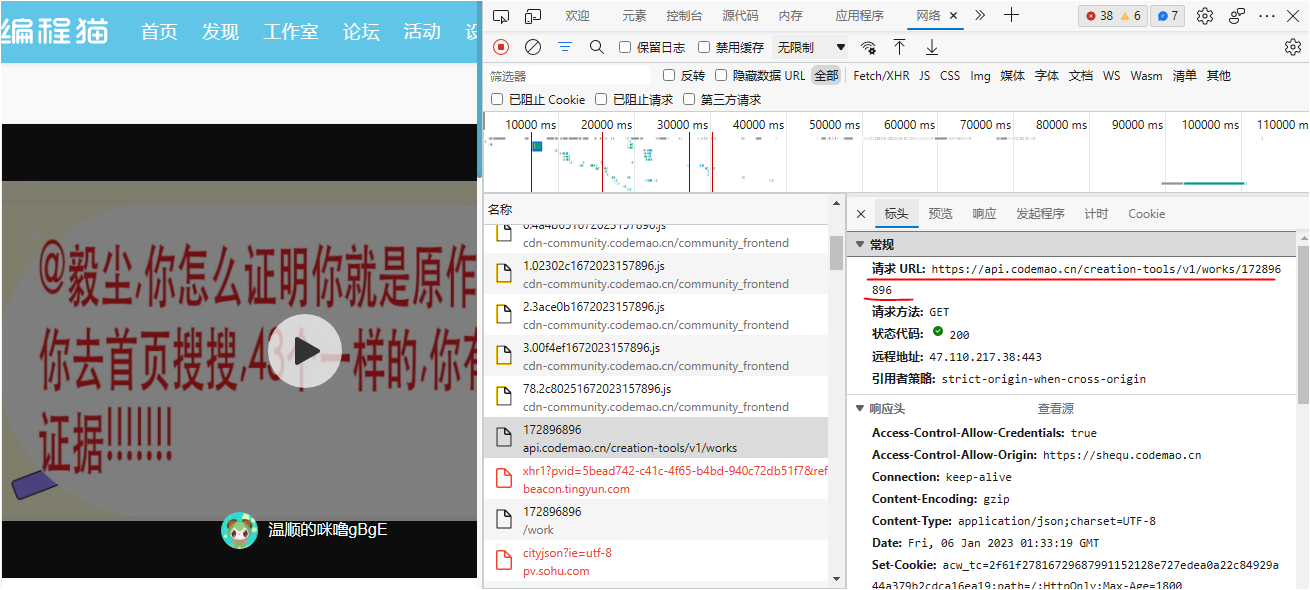1310x590 pixels.
Task: Check 第三方请求 checkbox
Action: tap(689, 99)
